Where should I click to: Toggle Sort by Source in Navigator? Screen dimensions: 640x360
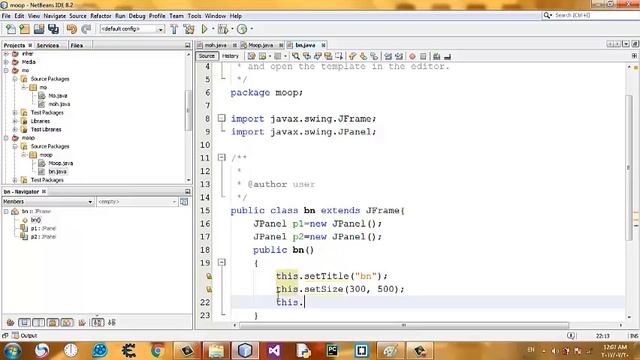(112, 322)
